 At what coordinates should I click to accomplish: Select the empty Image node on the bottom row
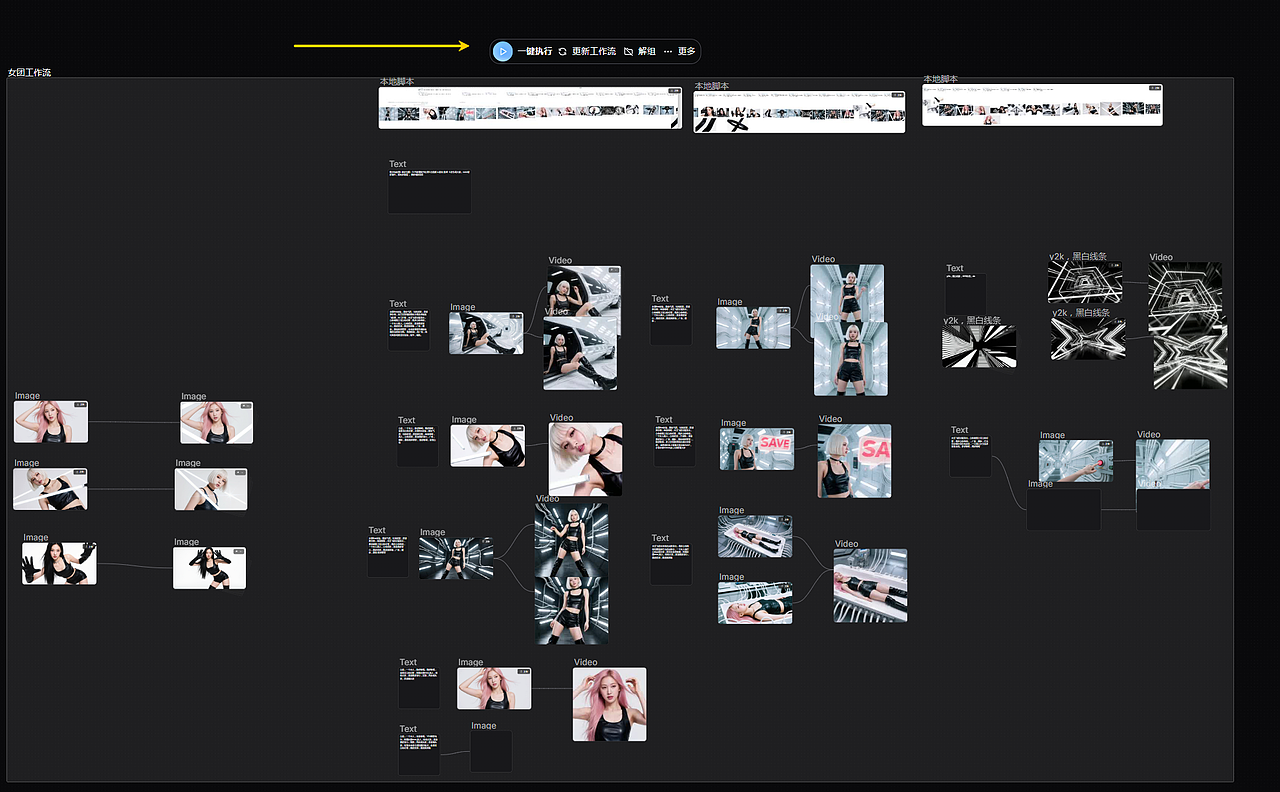click(491, 751)
